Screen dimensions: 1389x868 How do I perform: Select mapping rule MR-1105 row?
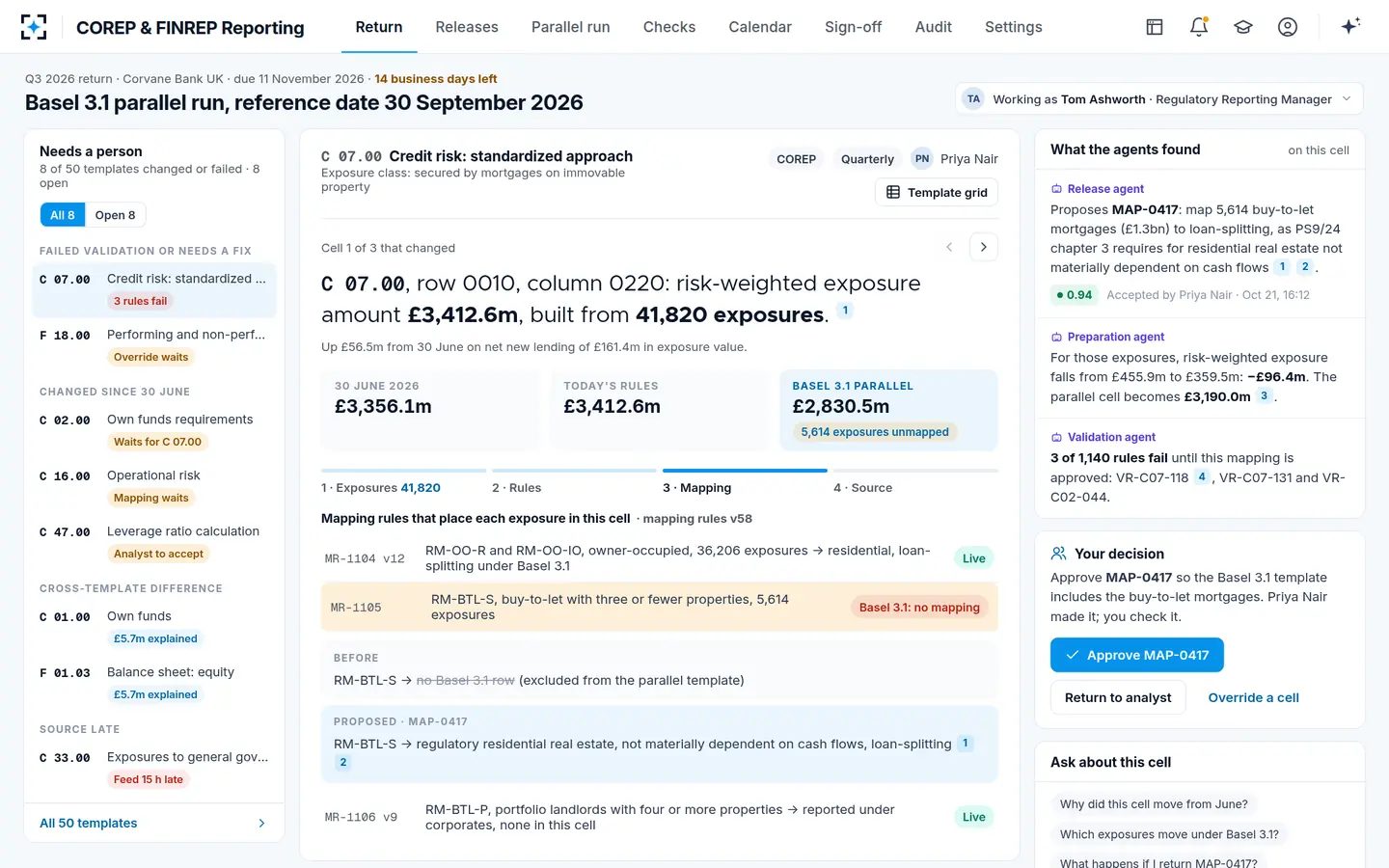click(660, 608)
